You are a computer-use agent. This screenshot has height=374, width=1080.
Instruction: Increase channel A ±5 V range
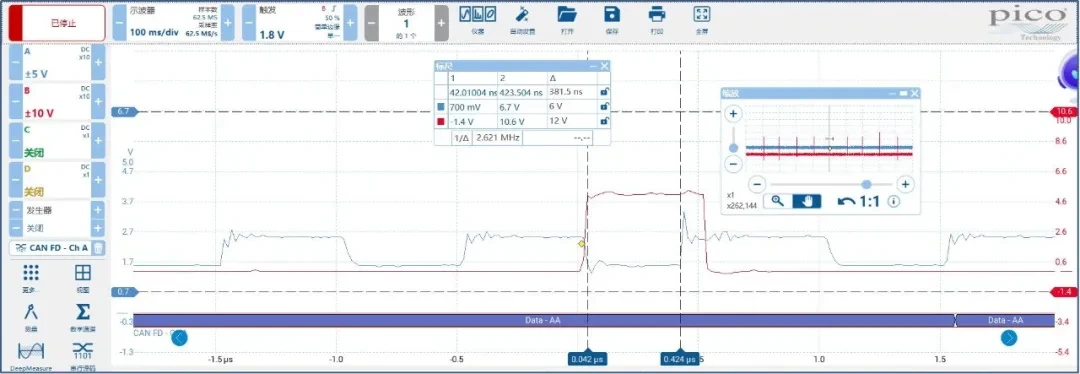pos(98,63)
